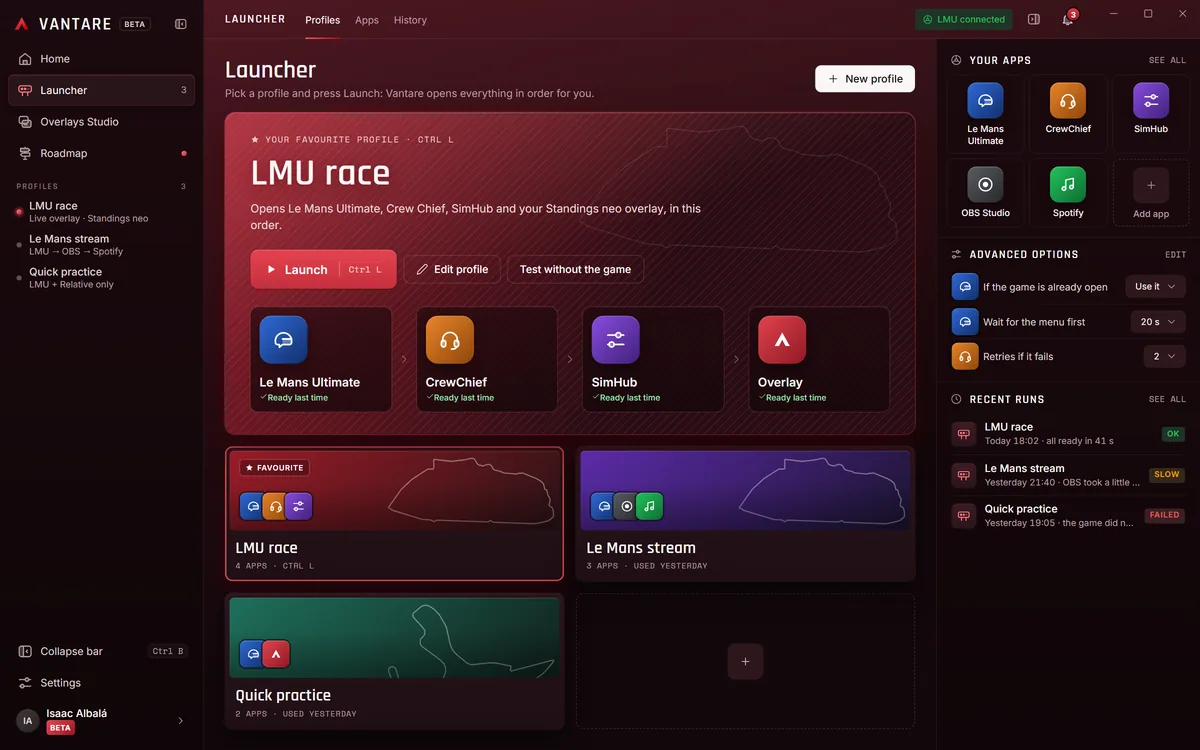Image resolution: width=1200 pixels, height=750 pixels.
Task: Click See All for Recent Runs
Action: (1167, 399)
